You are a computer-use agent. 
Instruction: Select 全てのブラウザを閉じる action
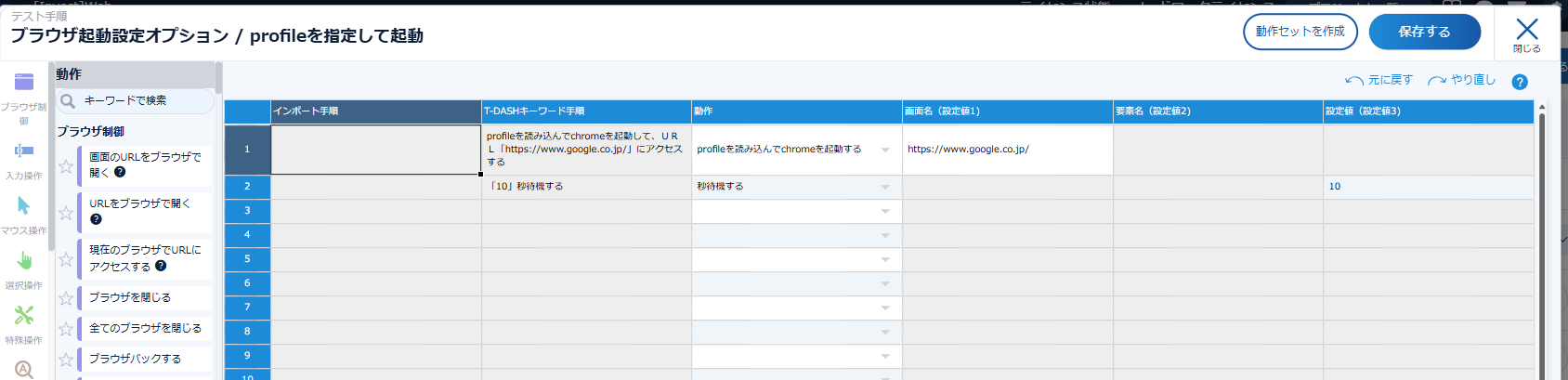[145, 328]
